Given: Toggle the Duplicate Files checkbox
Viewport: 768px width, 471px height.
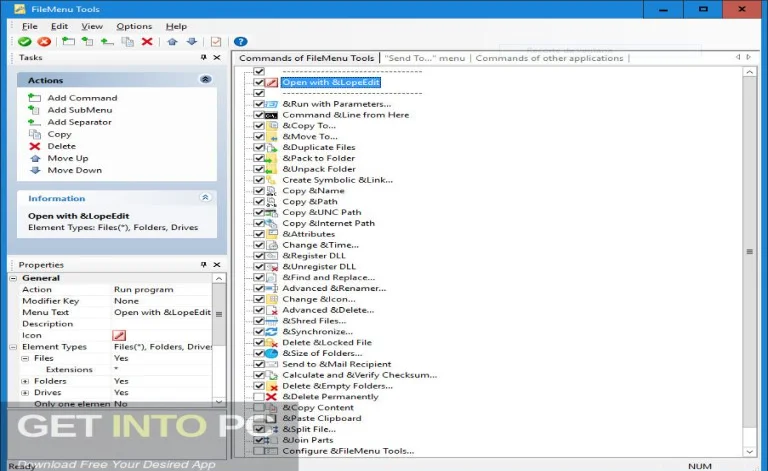Looking at the screenshot, I should [x=259, y=147].
